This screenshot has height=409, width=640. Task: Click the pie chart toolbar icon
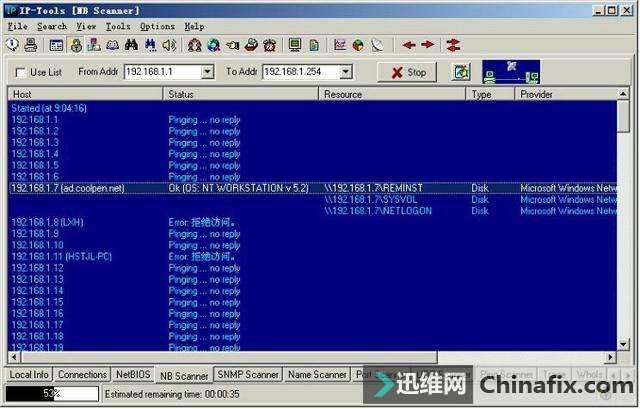[x=358, y=45]
